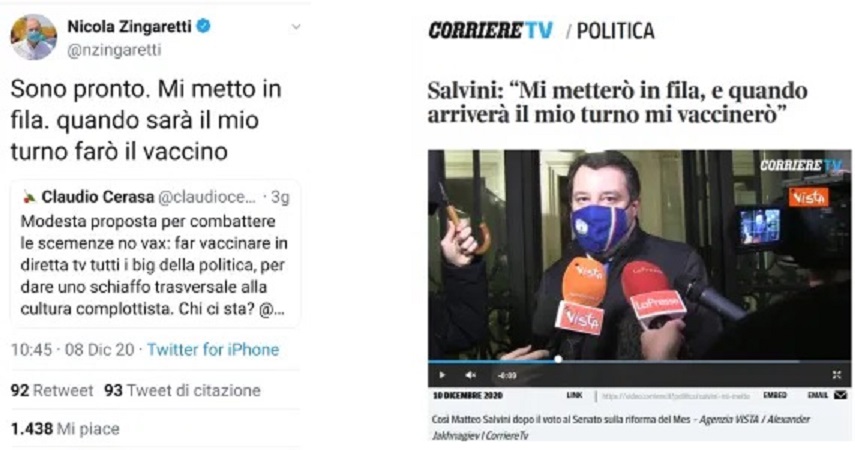Click the Corriere TV logo
This screenshot has width=855, height=450.
pyautogui.click(x=490, y=30)
